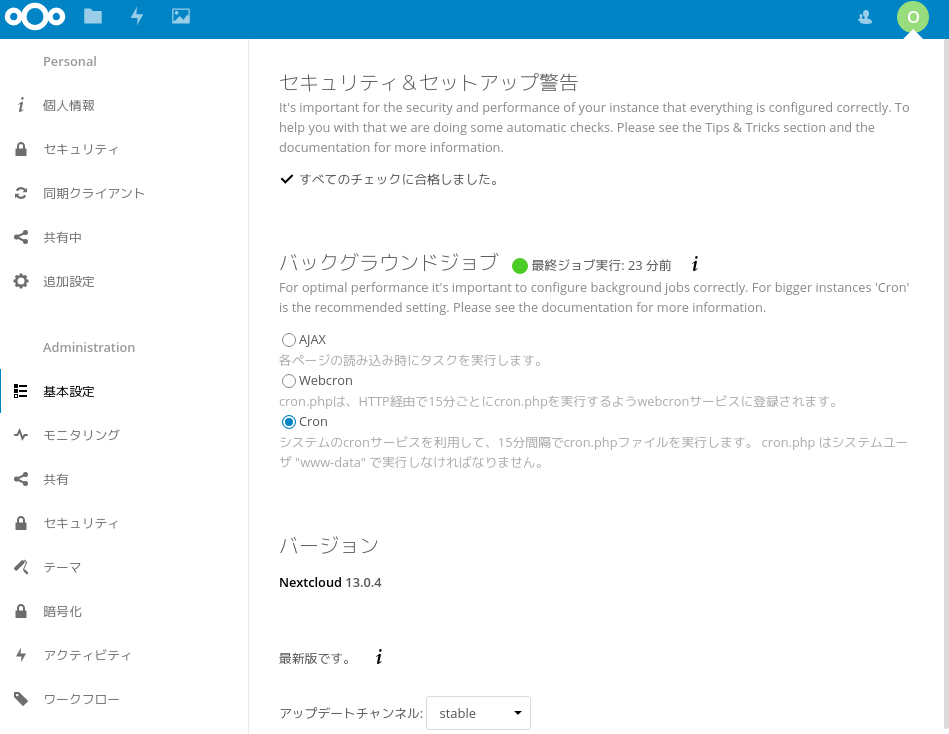Click the green user avatar 'O'
The image size is (949, 734).
912,17
